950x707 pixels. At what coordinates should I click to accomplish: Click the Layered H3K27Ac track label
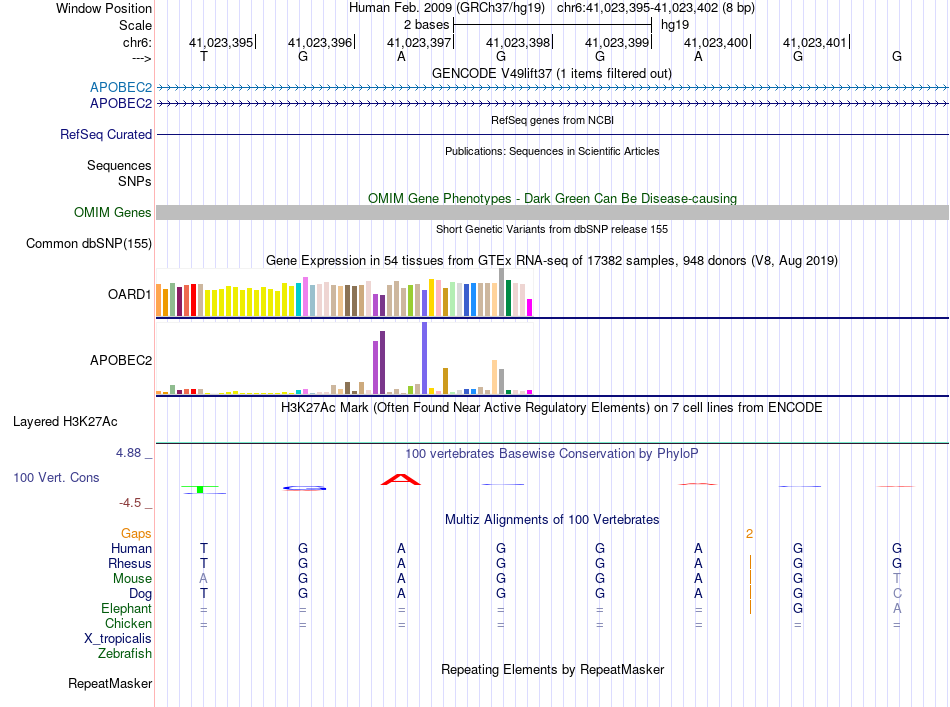point(65,422)
